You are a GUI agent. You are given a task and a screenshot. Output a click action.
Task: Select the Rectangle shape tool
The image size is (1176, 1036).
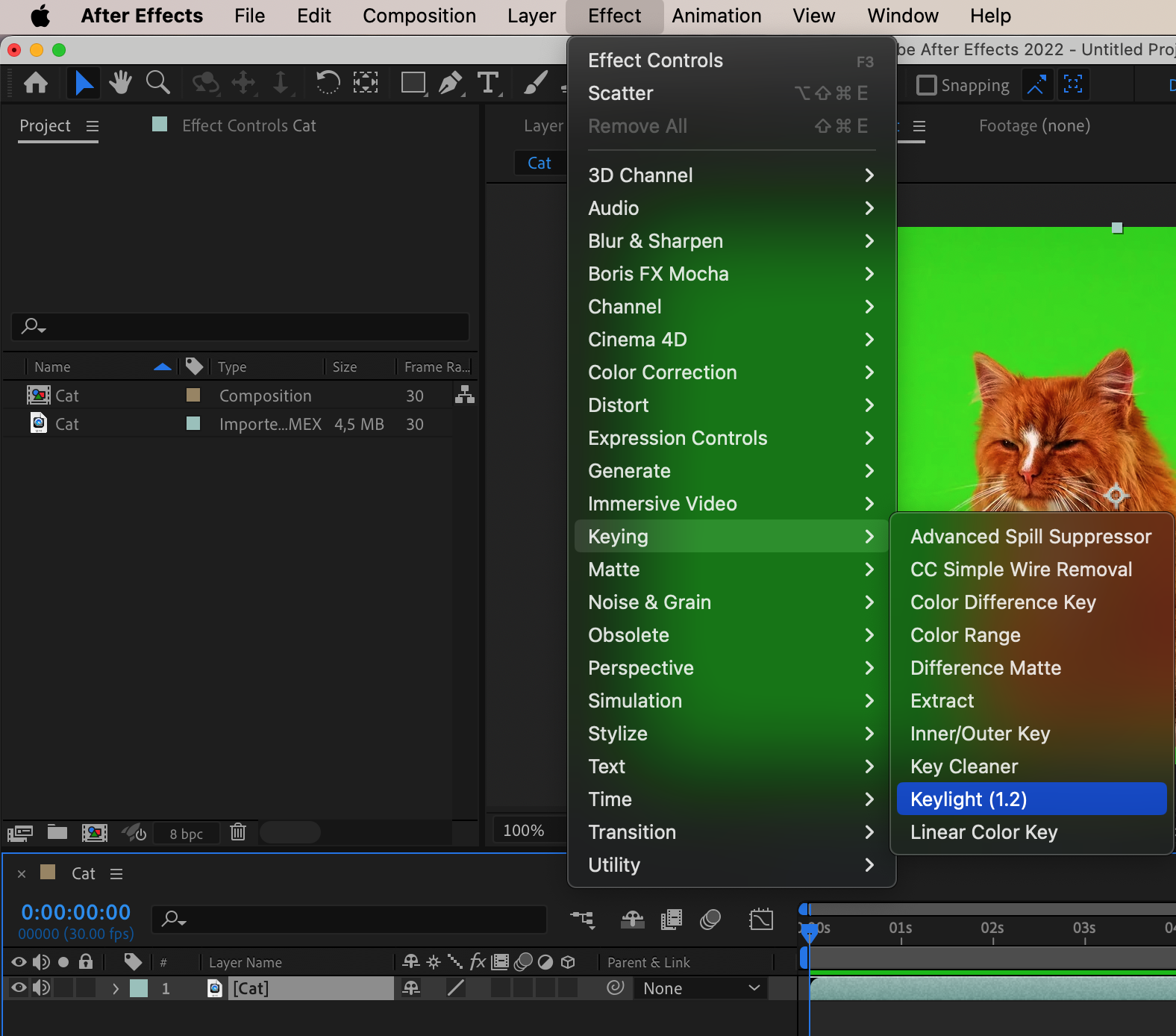[413, 83]
